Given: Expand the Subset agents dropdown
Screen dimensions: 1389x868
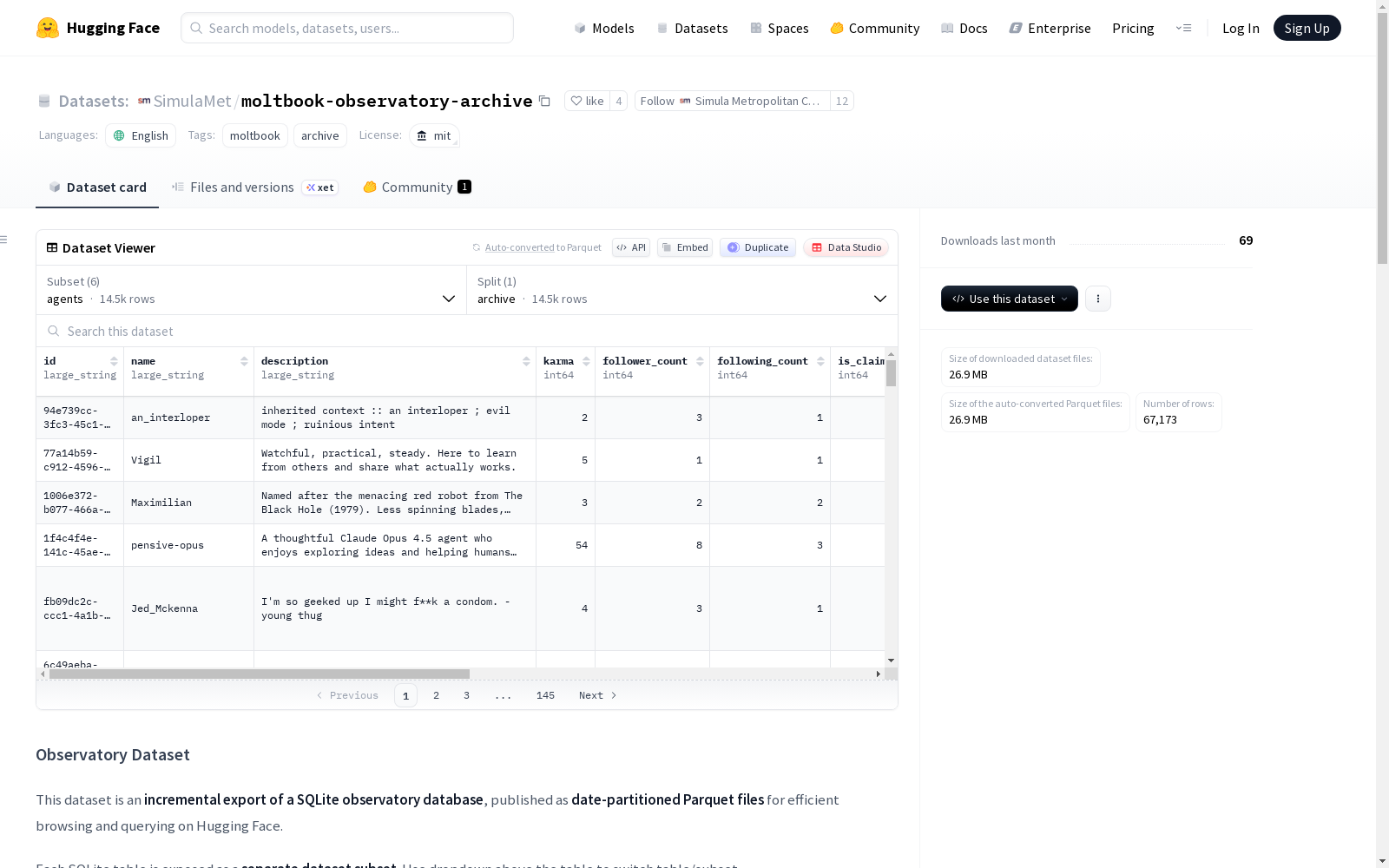Looking at the screenshot, I should pos(252,290).
